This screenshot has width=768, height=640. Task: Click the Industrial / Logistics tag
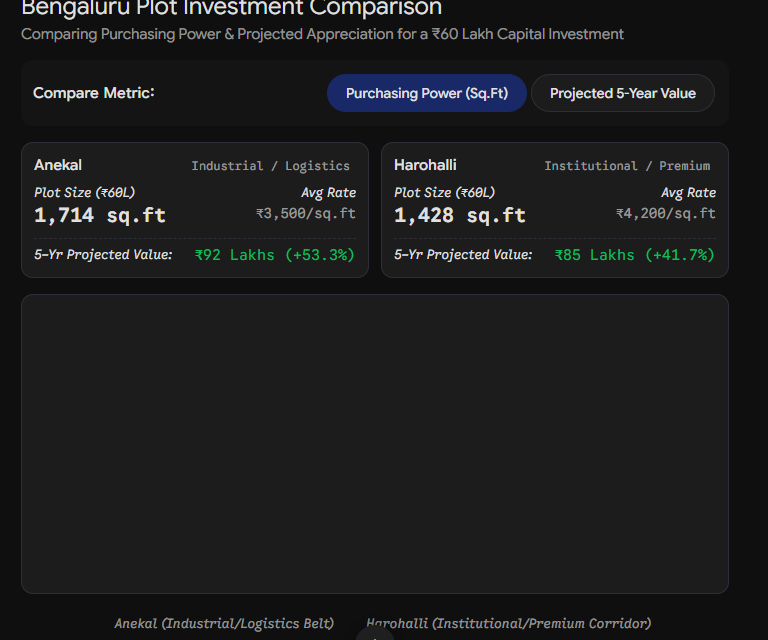click(x=270, y=166)
